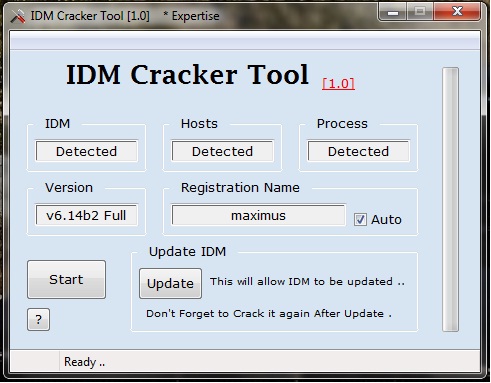Click the Process status field showing Detected

[358, 151]
